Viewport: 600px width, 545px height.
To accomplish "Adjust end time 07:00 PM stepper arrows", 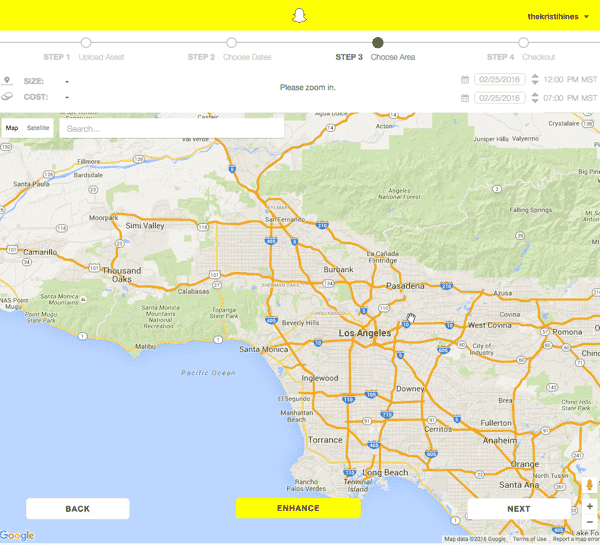I will click(x=534, y=97).
